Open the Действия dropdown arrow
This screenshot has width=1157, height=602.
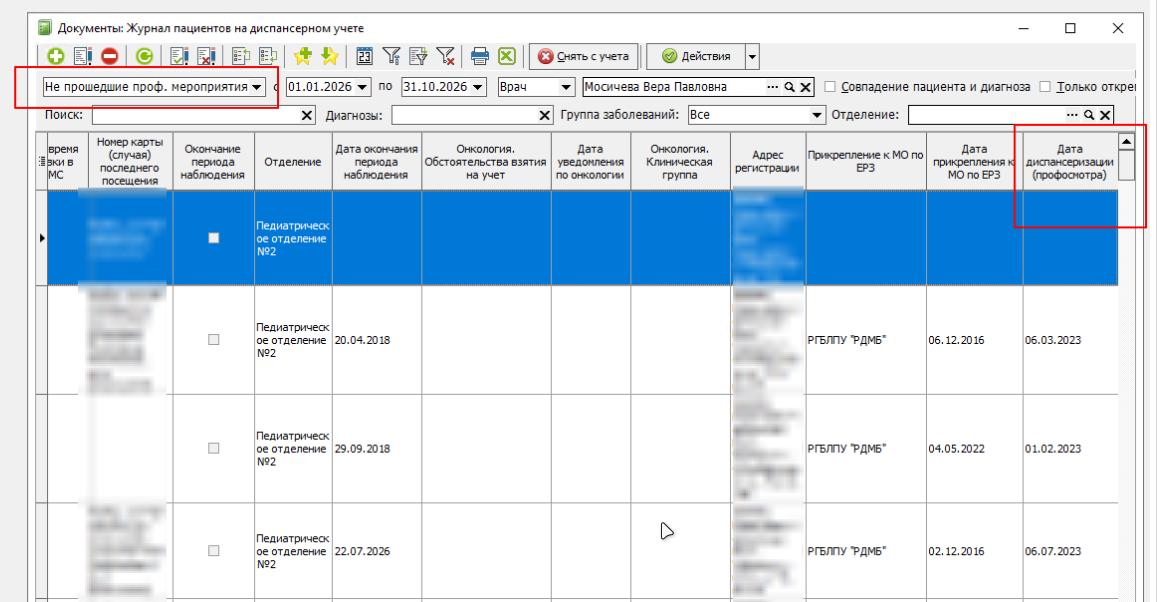coord(752,56)
